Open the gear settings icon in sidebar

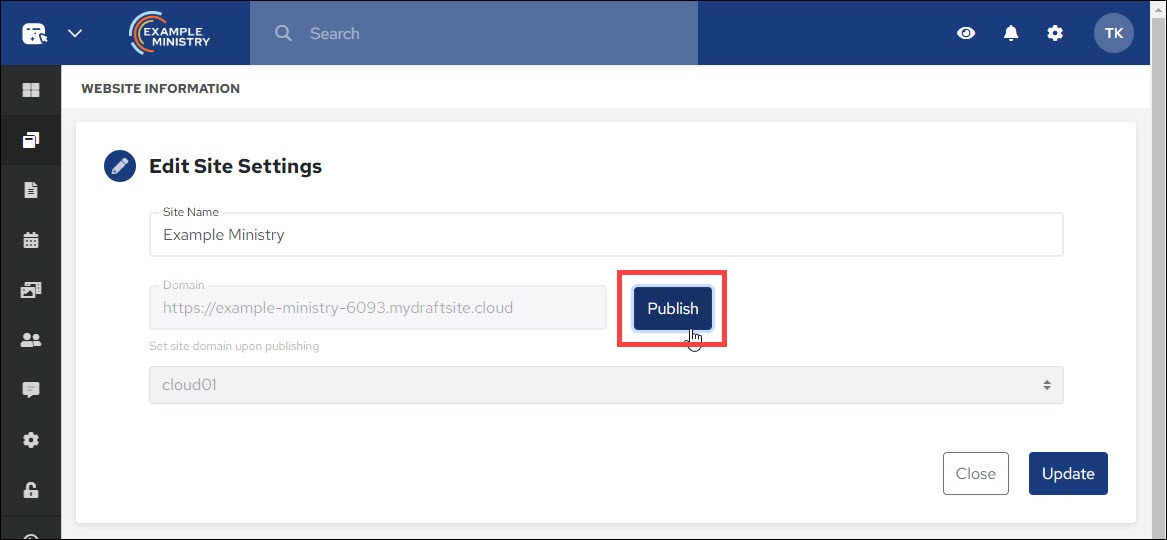(x=31, y=440)
